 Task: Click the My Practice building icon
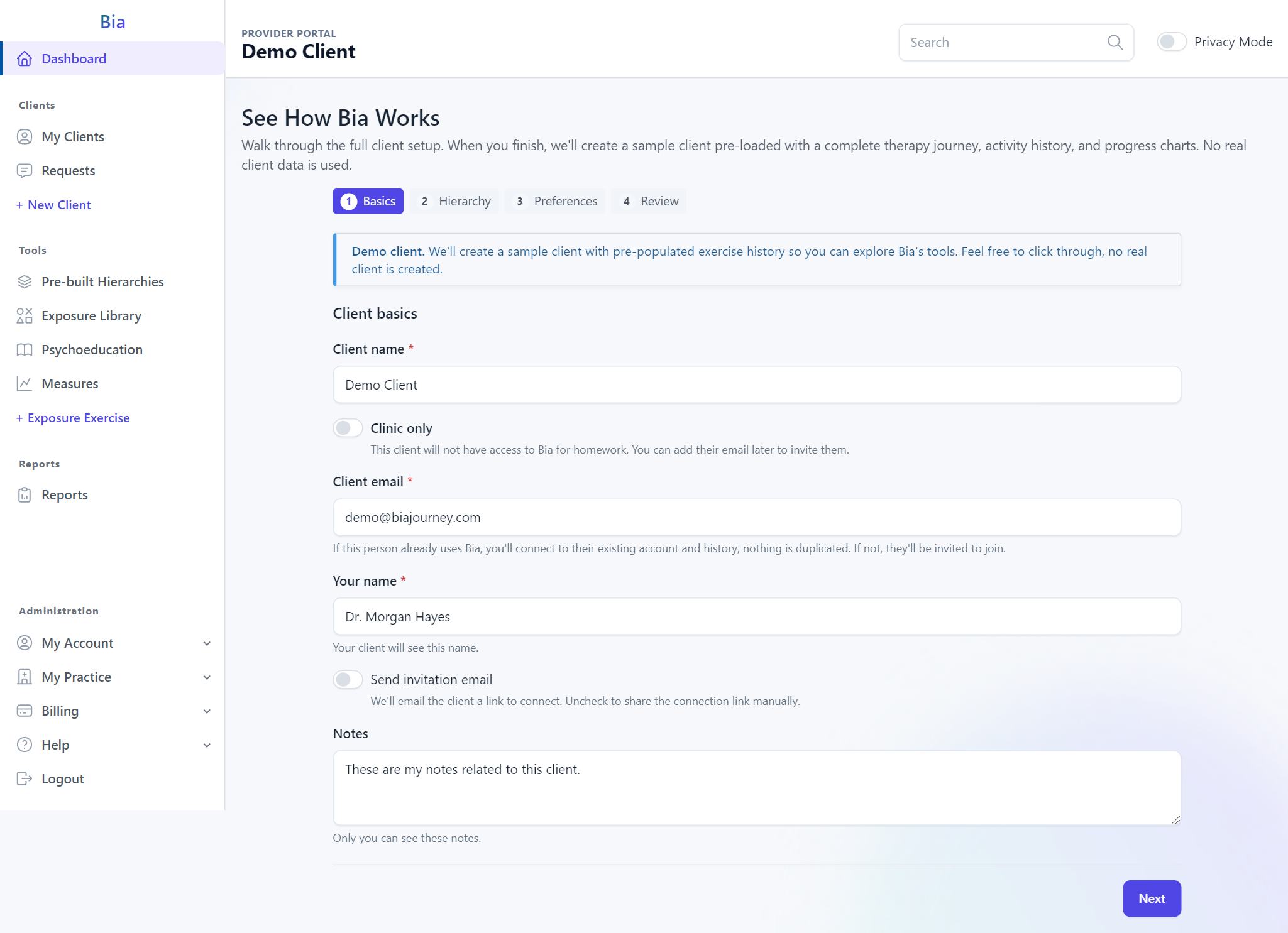[25, 677]
